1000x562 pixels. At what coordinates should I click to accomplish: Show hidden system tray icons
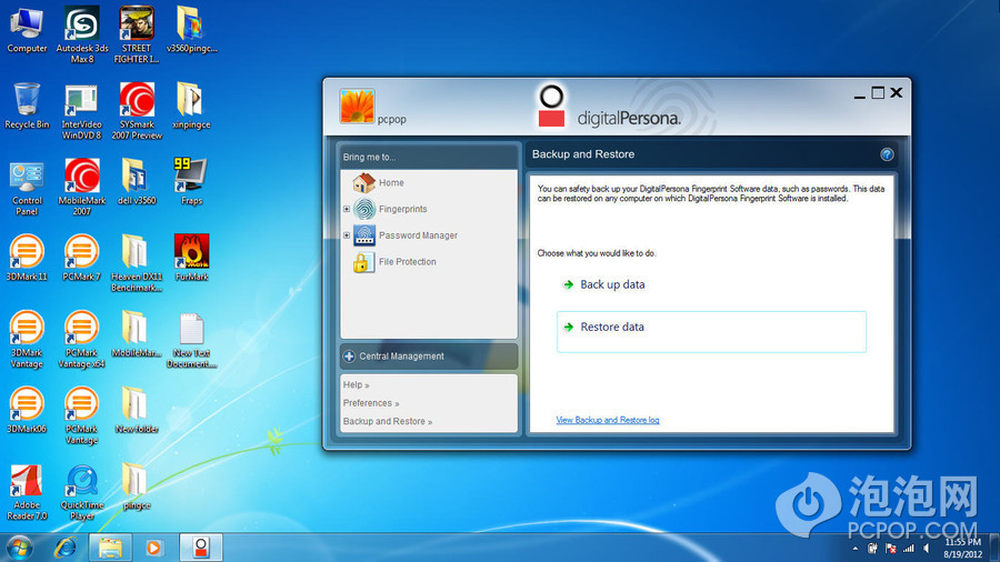click(855, 549)
